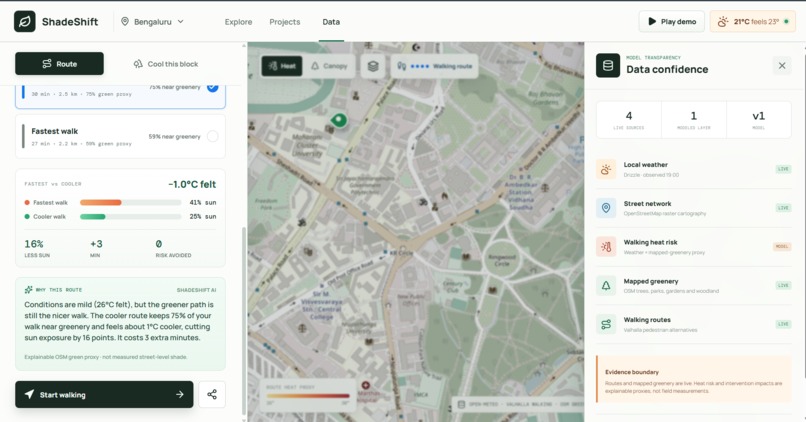Select the Route tab
Viewport: 806px width, 422px height.
click(x=59, y=64)
